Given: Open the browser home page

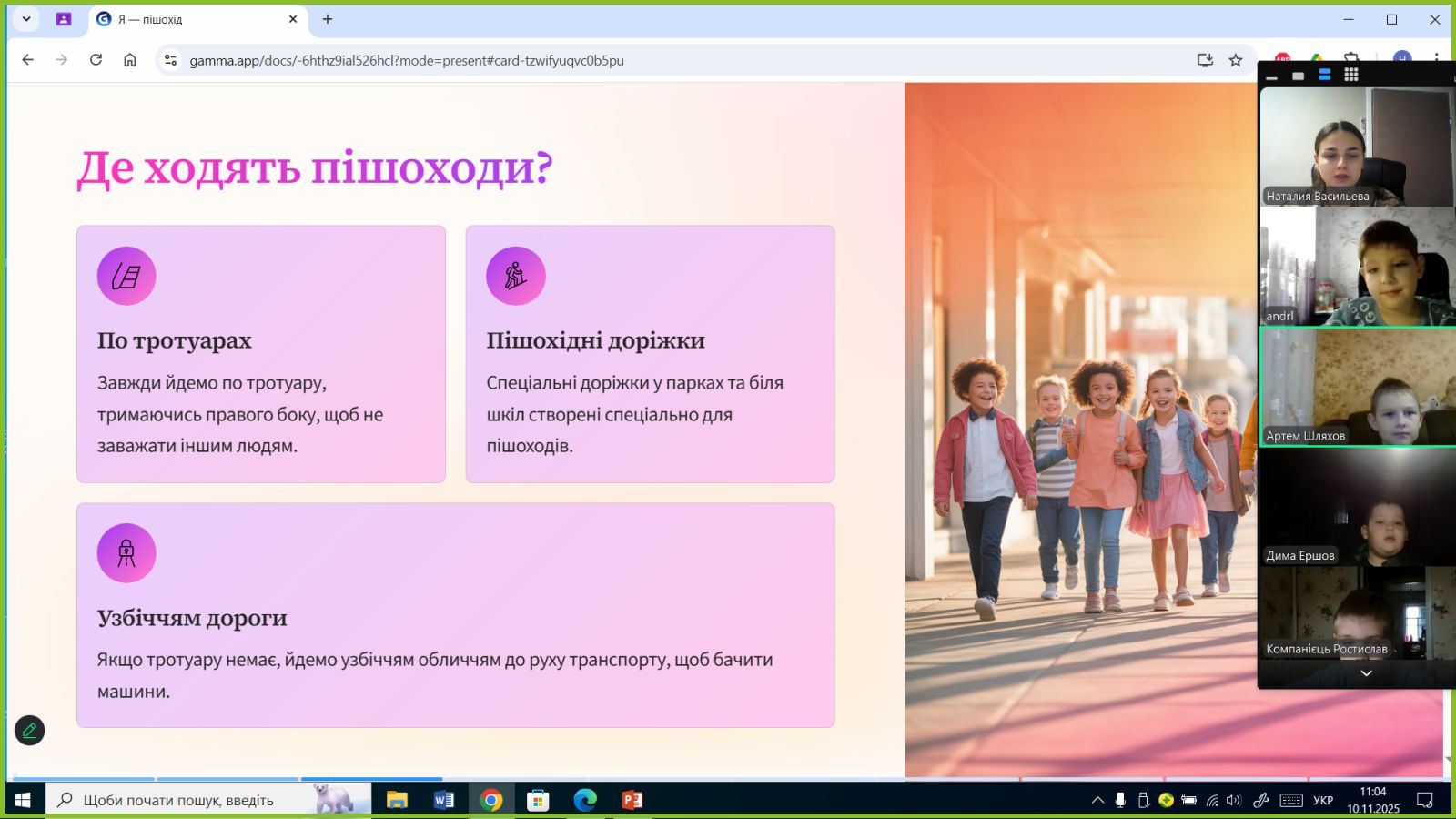Looking at the screenshot, I should coord(130,60).
